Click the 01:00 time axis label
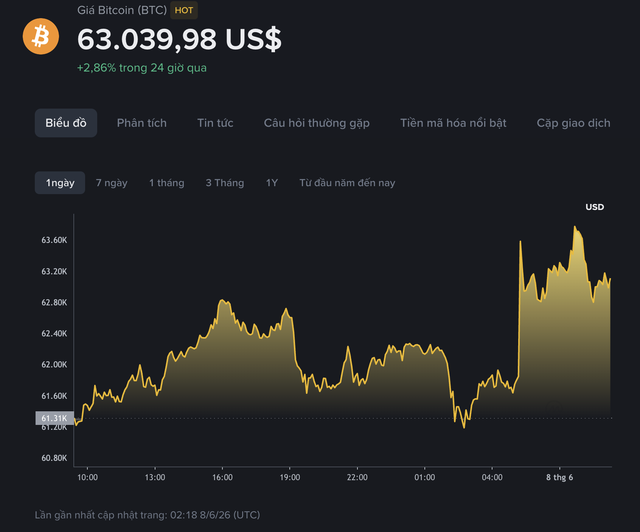640x532 pixels. [x=424, y=477]
